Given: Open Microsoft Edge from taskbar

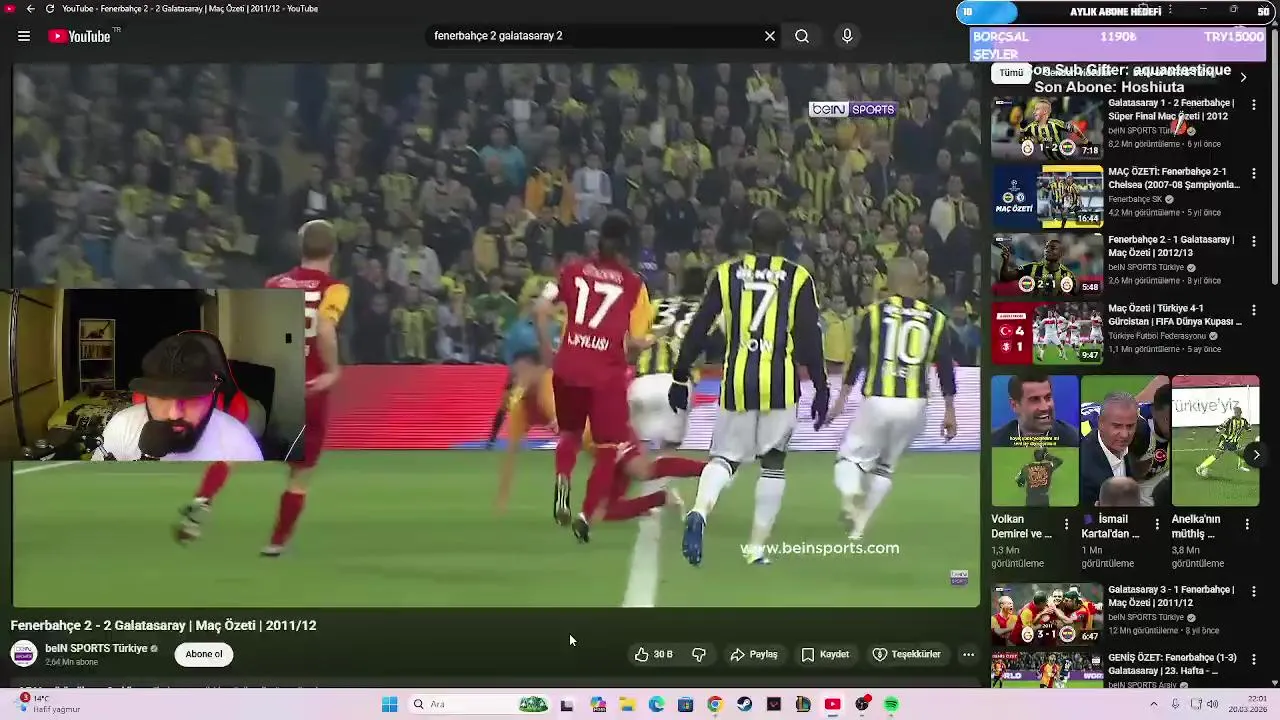Looking at the screenshot, I should (x=657, y=704).
